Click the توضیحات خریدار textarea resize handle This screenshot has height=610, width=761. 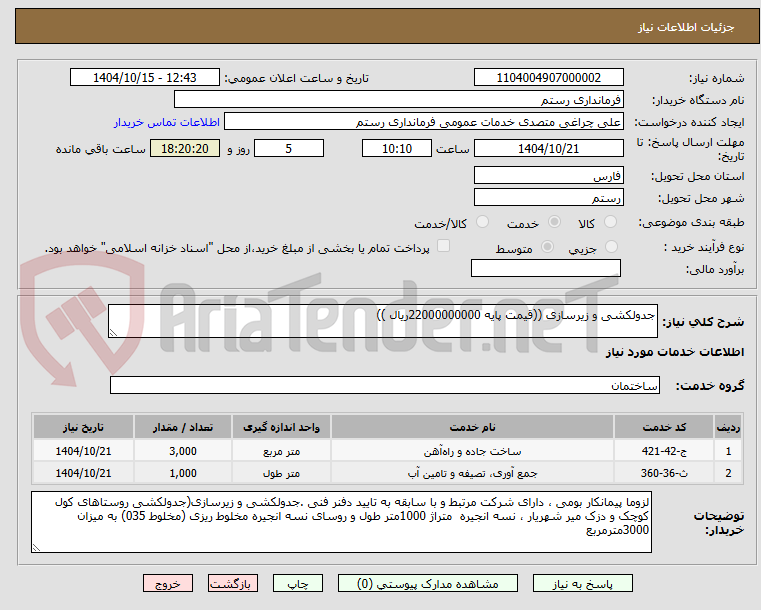tap(36, 548)
